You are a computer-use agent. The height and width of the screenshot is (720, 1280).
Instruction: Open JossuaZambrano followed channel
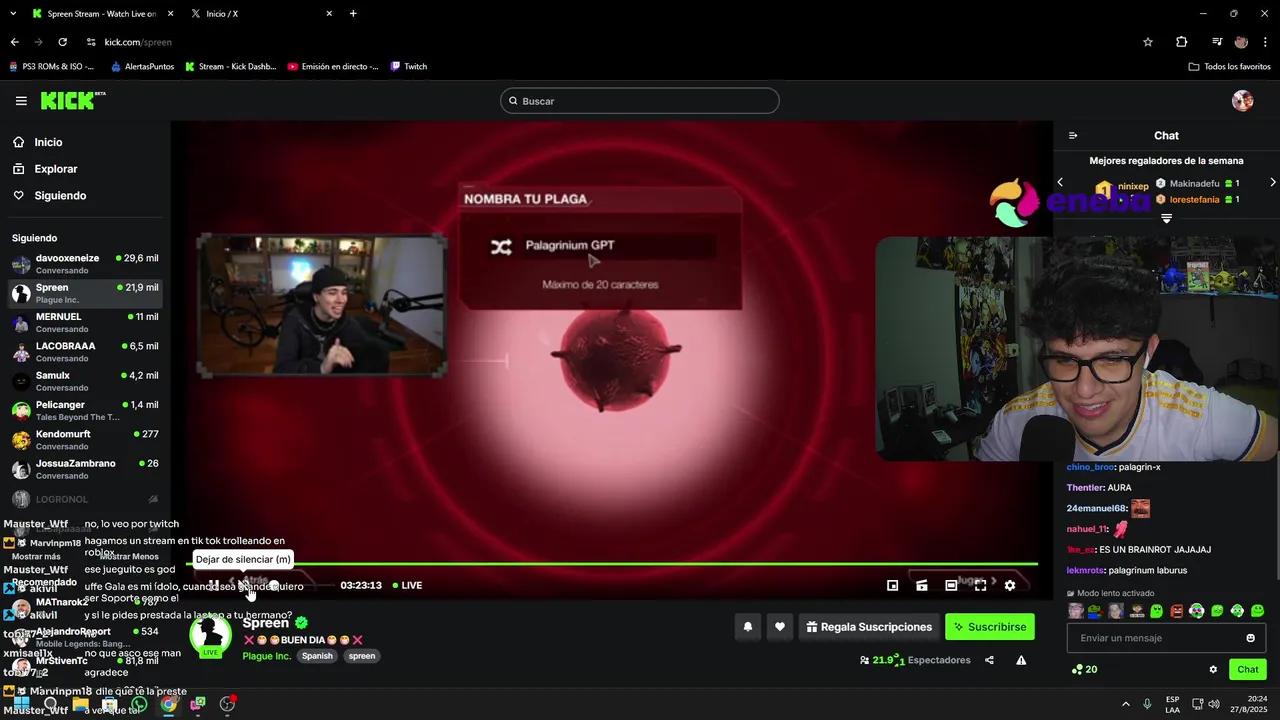[x=85, y=469]
